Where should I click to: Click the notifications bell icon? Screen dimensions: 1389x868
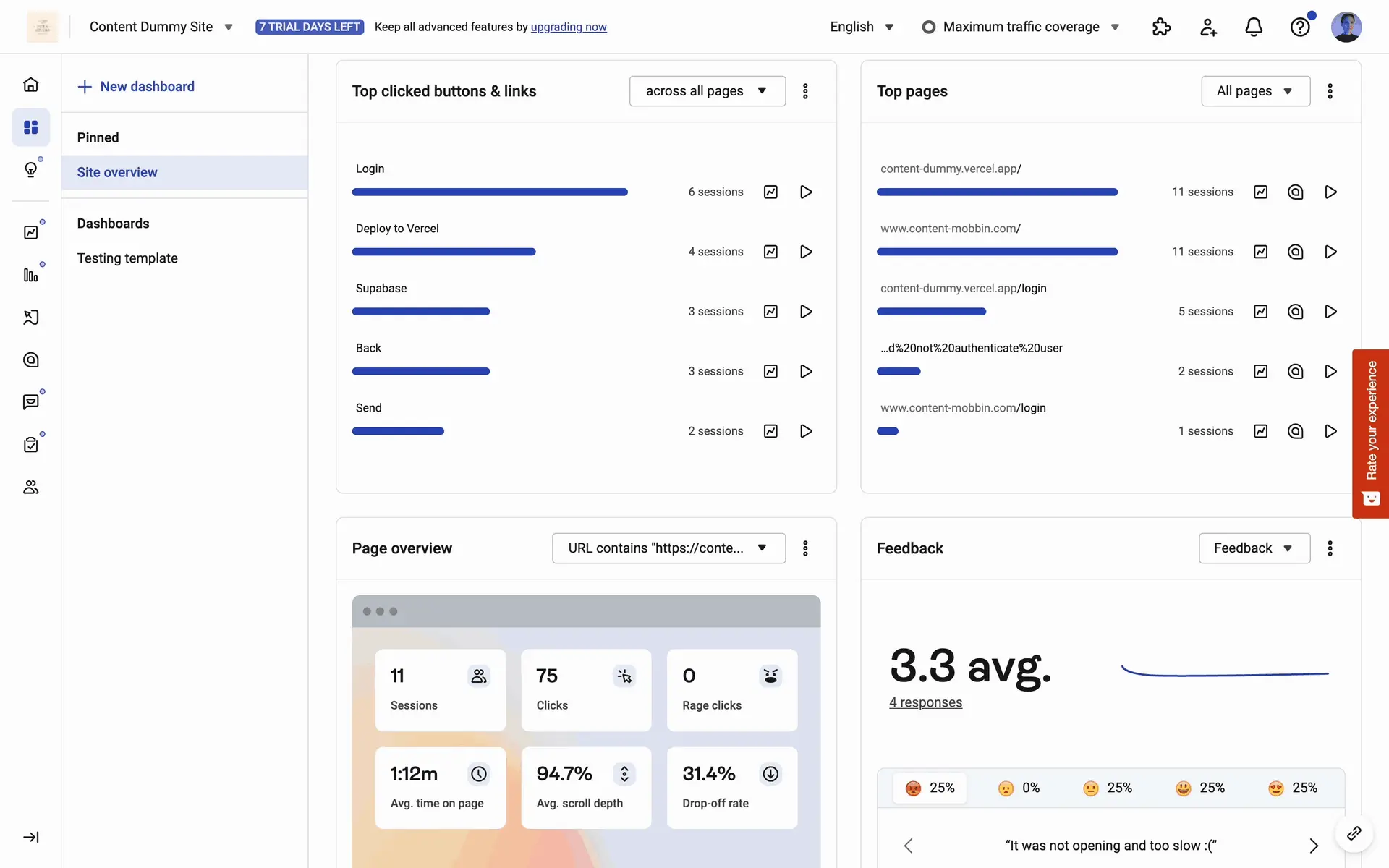[x=1254, y=27]
